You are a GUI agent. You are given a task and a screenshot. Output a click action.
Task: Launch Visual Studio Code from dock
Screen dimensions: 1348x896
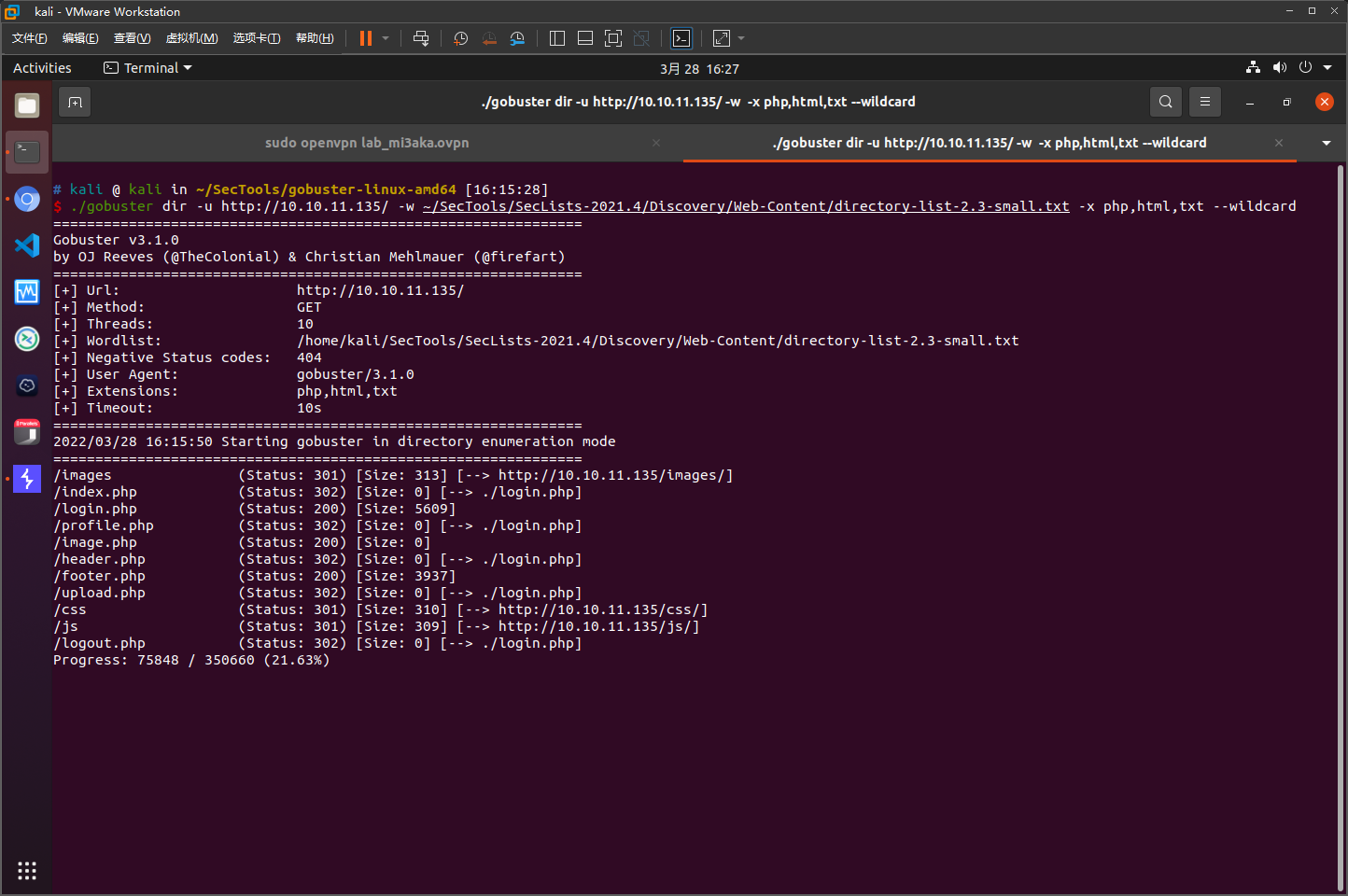click(x=27, y=245)
